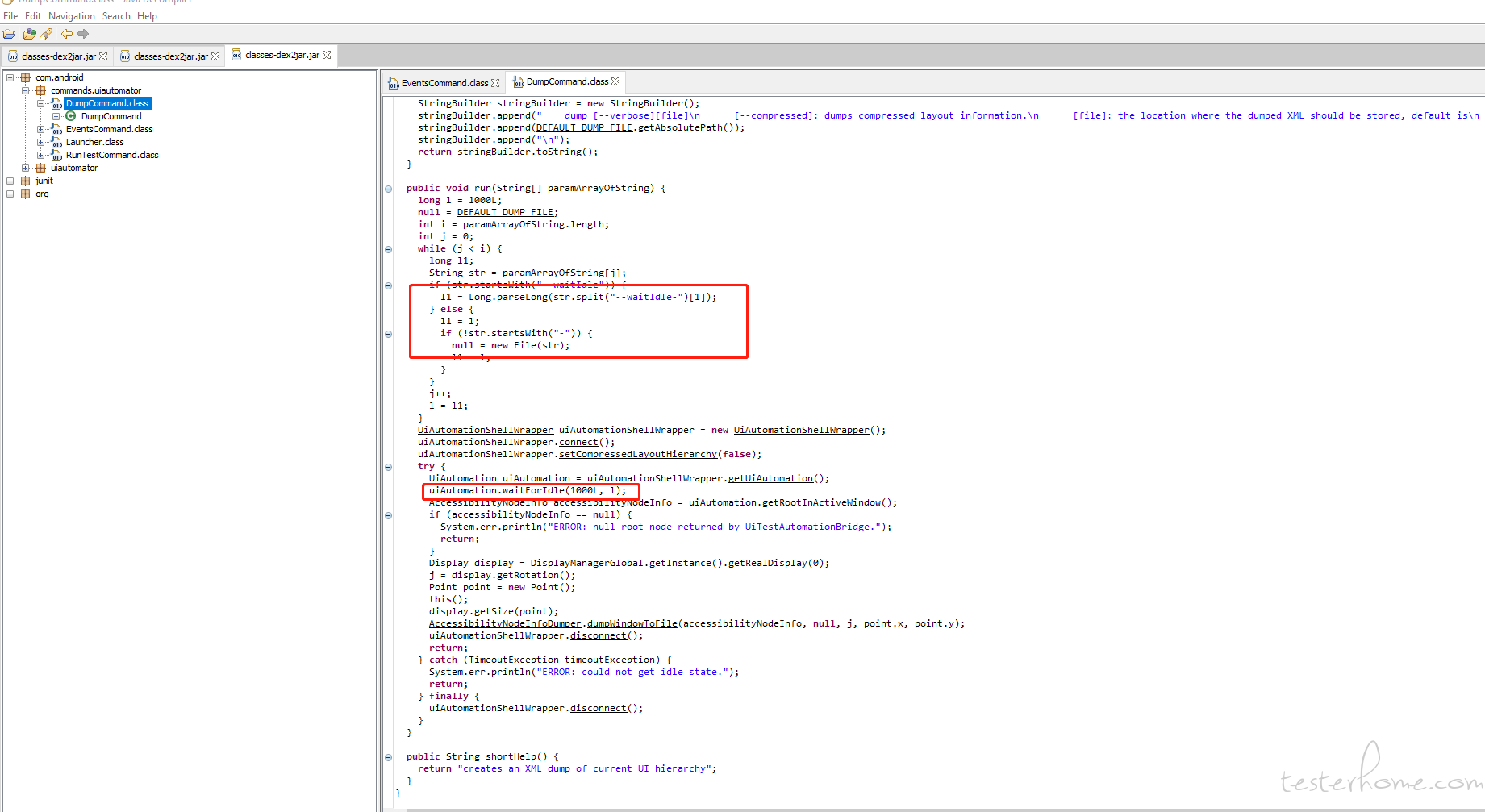This screenshot has width=1485, height=812.
Task: Click the uiautomator package icon
Action: pos(40,168)
